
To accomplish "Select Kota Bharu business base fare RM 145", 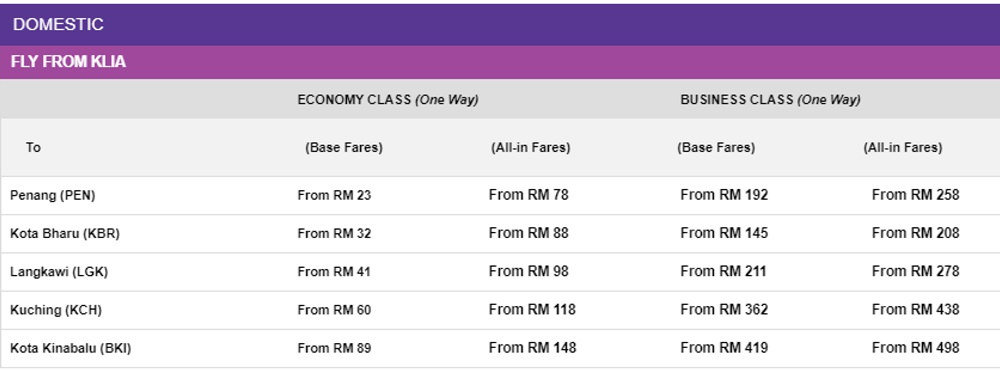I will point(724,233).
